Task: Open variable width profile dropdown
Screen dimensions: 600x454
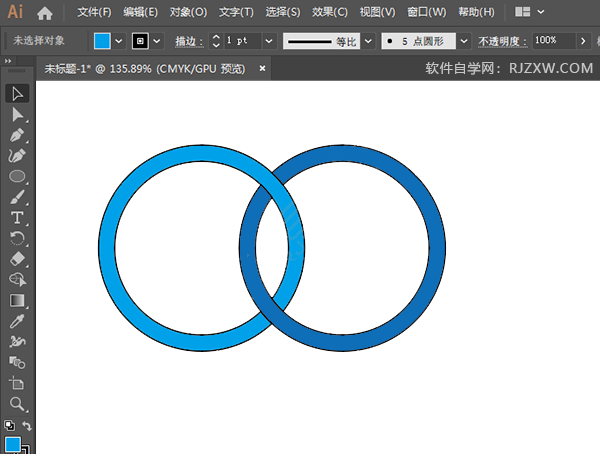Action: tap(368, 41)
